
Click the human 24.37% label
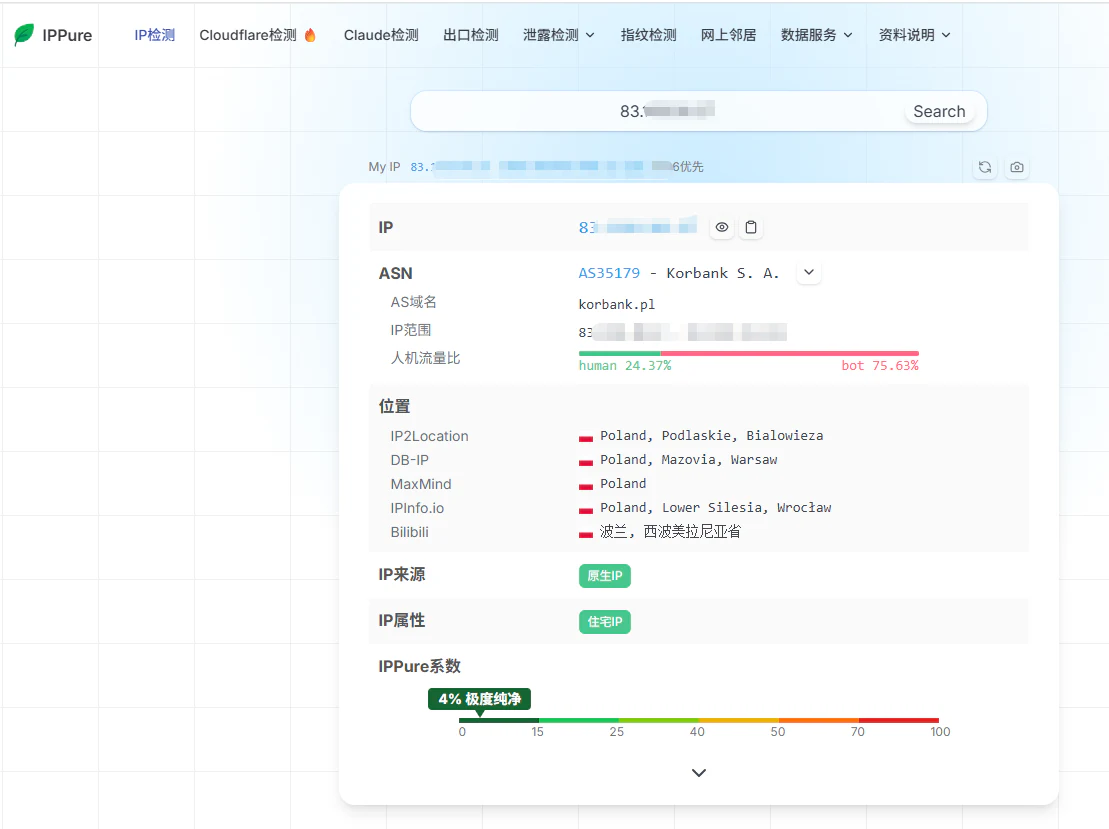625,366
